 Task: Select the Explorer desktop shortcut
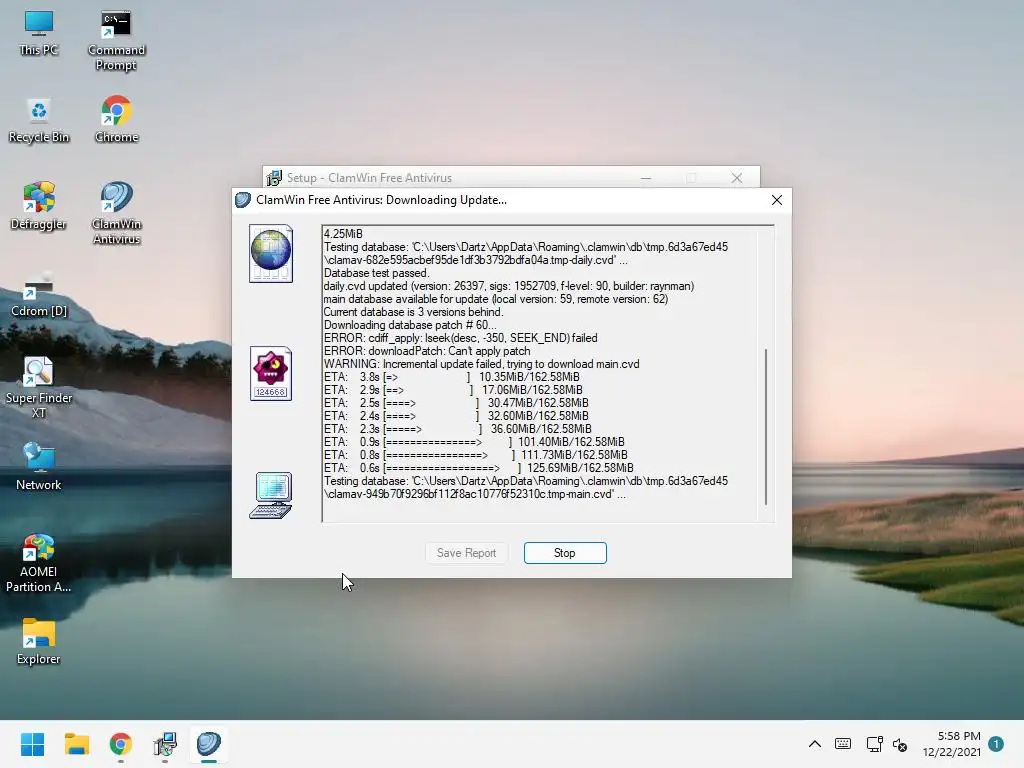click(x=39, y=641)
